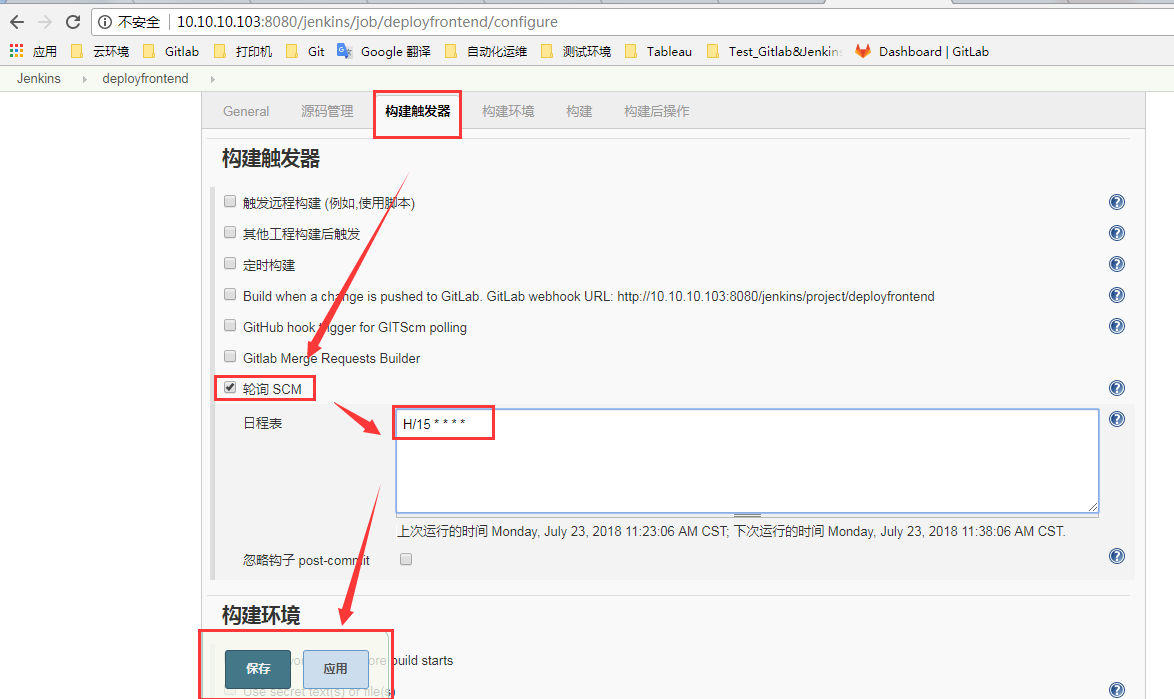This screenshot has width=1174, height=699.
Task: Go back using the browser back arrow
Action: [x=16, y=22]
